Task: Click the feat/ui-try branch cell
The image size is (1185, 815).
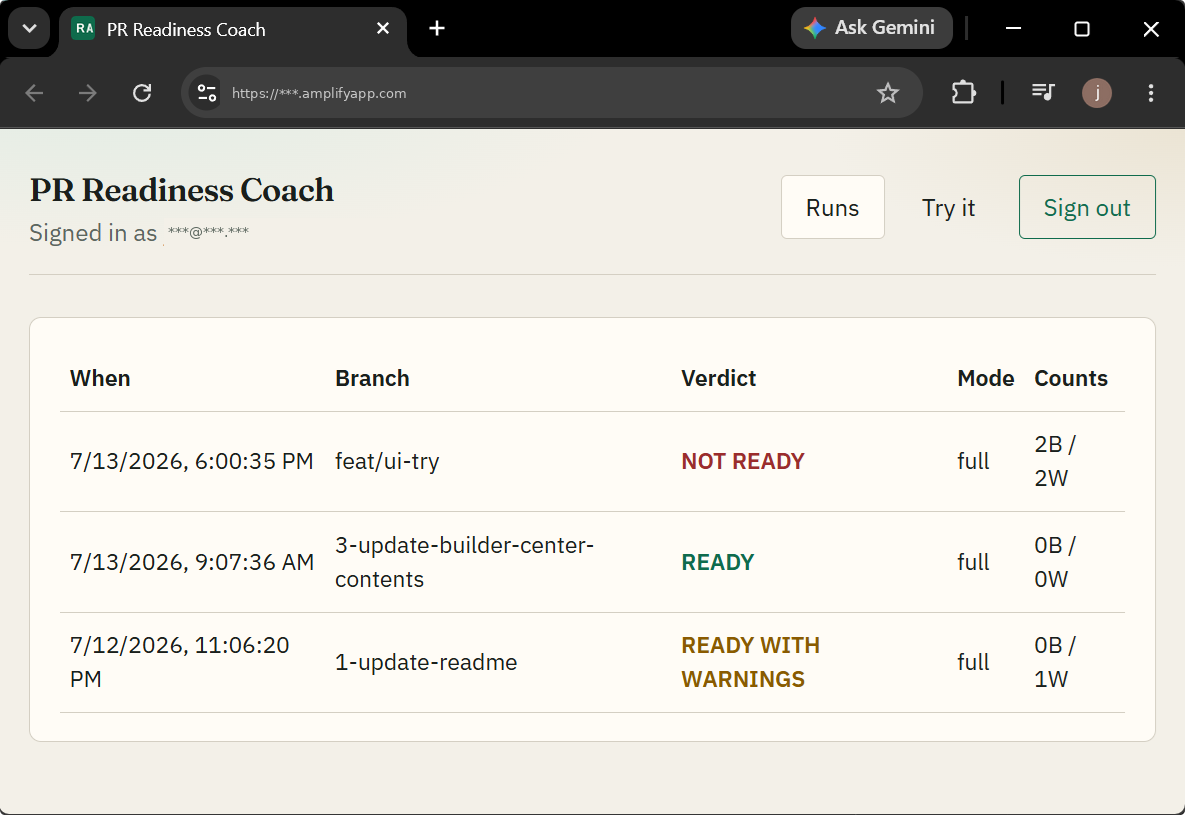Action: (x=387, y=461)
